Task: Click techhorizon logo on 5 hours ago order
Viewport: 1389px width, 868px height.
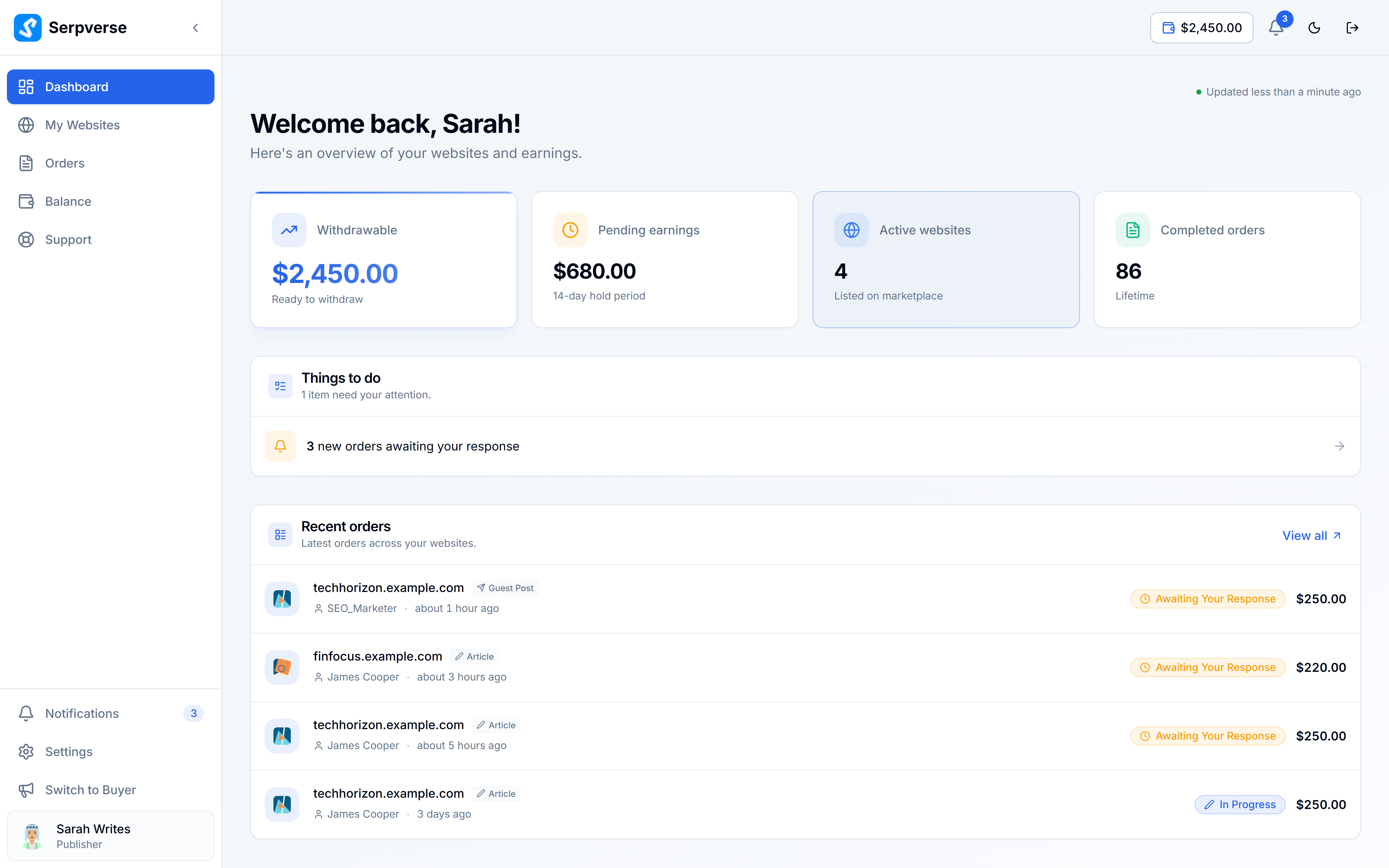Action: (282, 736)
